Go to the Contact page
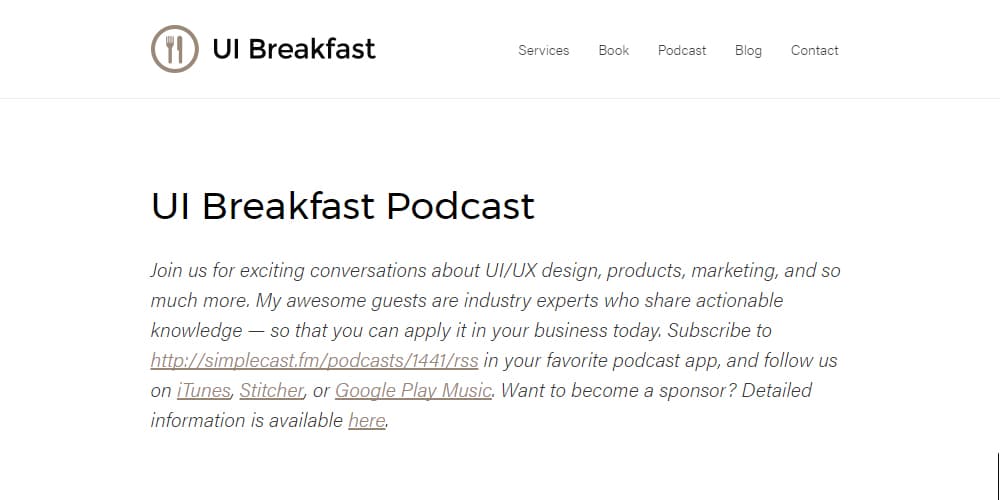Image resolution: width=1000 pixels, height=500 pixels. click(x=814, y=50)
